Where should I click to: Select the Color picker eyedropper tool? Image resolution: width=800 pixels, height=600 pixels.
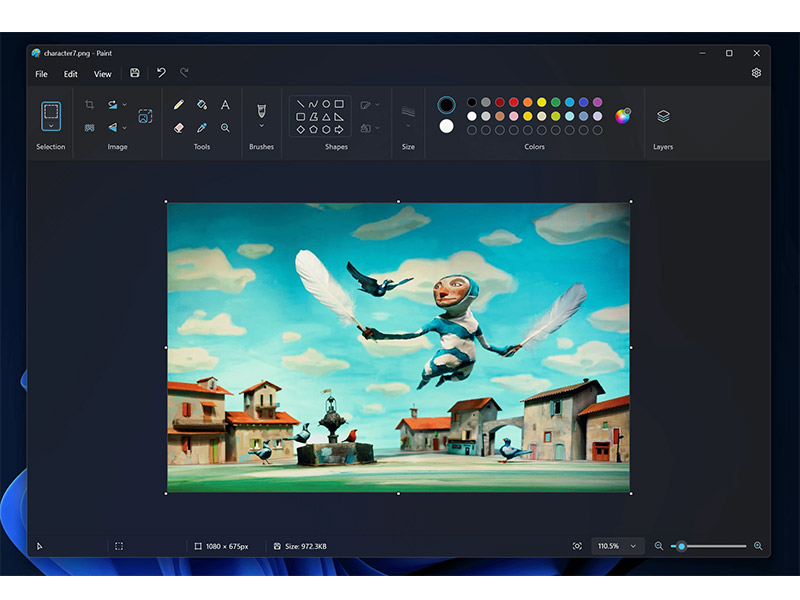coord(202,128)
